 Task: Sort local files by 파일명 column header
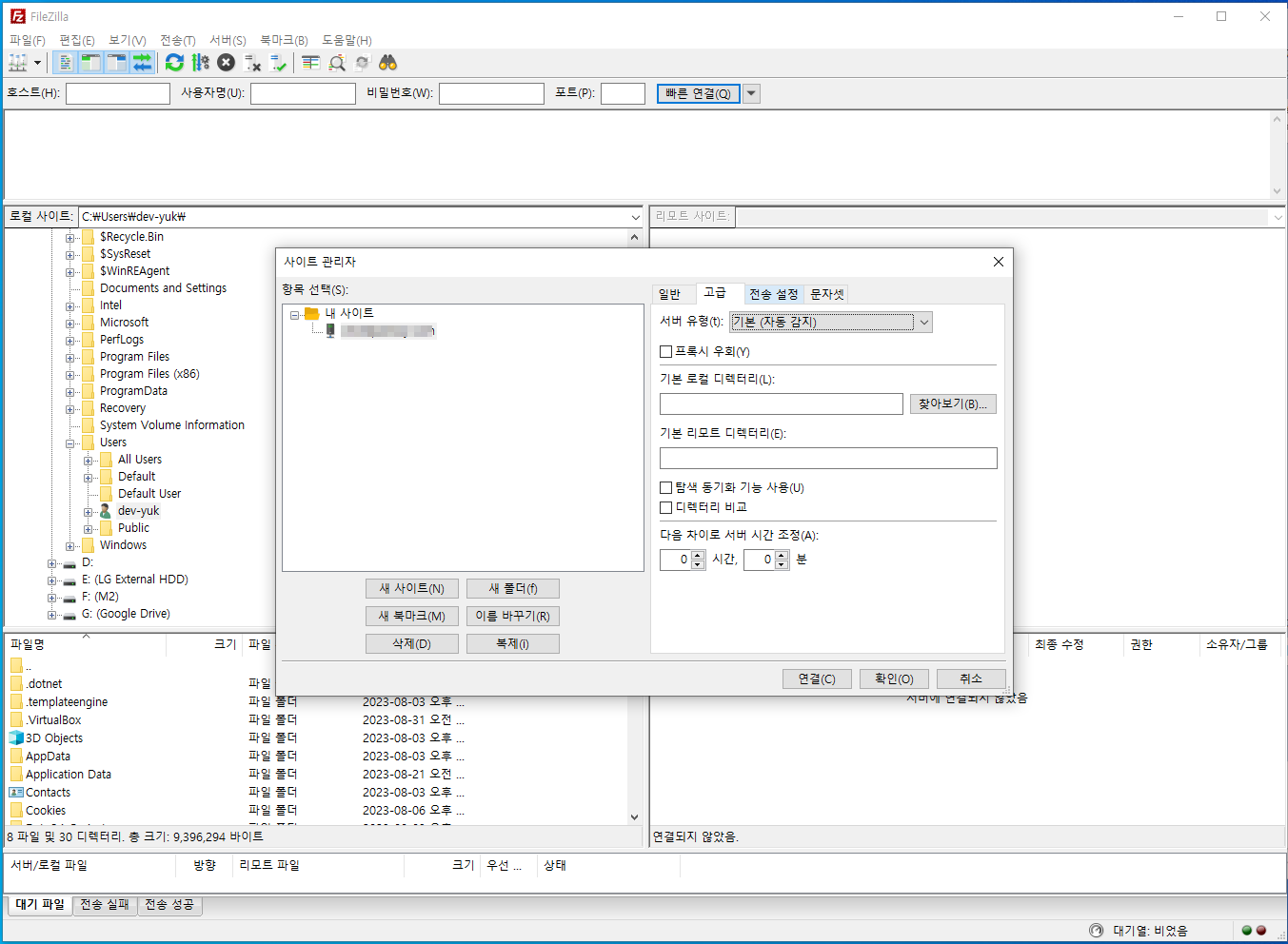(86, 644)
